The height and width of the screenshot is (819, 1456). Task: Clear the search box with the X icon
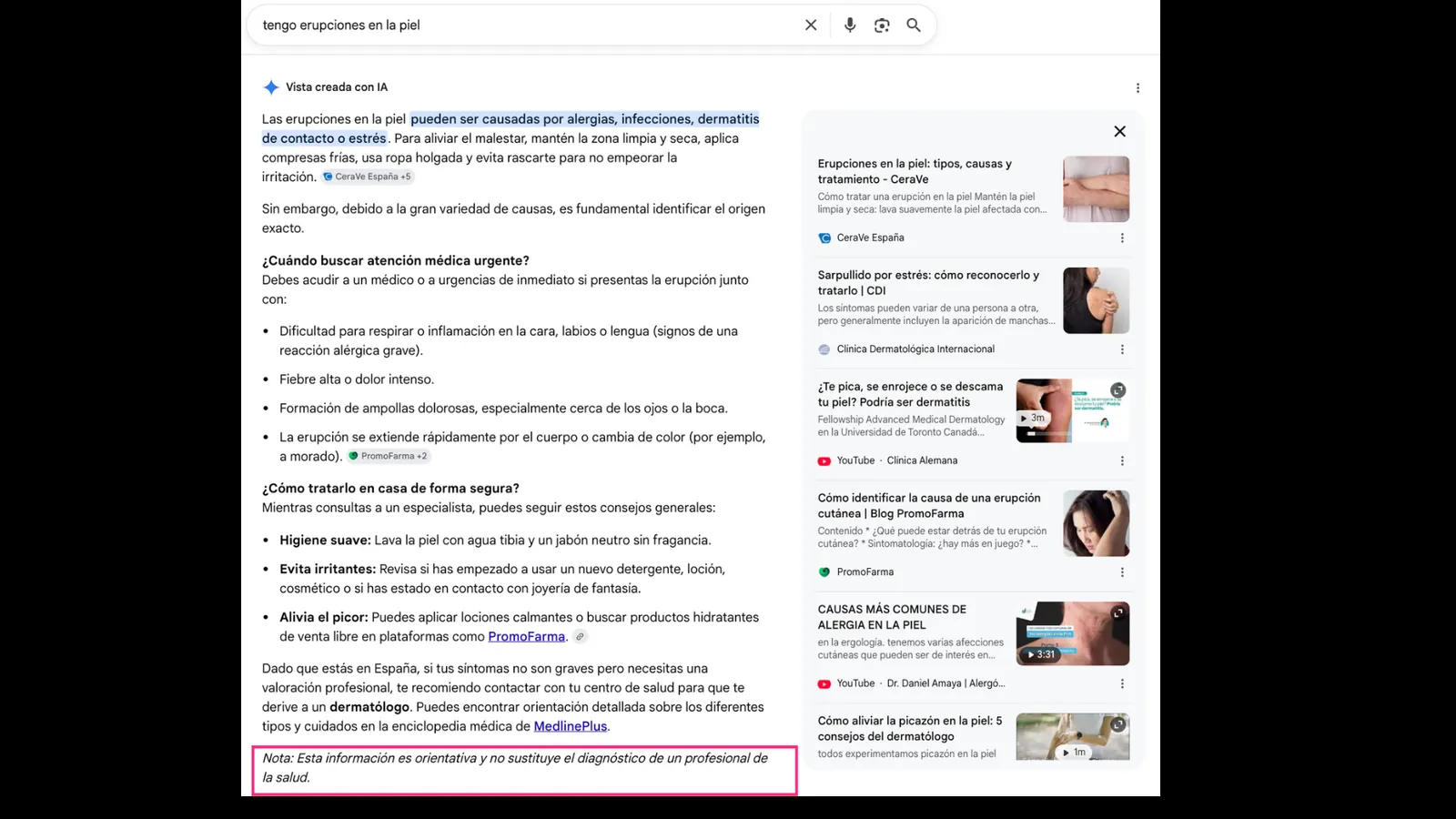[x=811, y=25]
